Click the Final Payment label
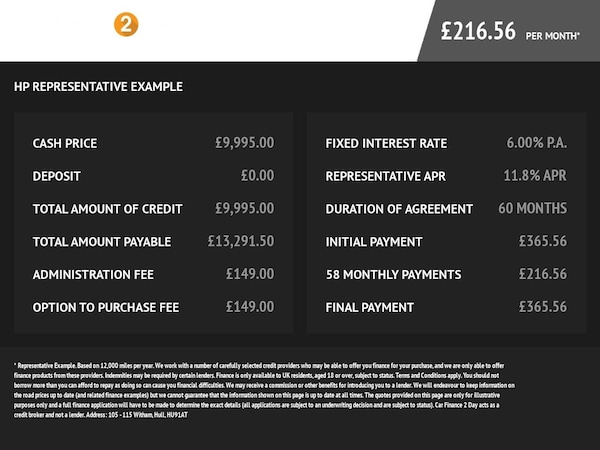 [x=369, y=307]
